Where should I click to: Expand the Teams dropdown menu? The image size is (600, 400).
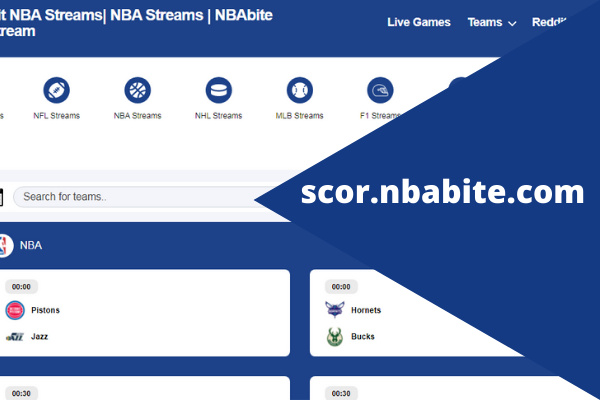click(x=492, y=22)
